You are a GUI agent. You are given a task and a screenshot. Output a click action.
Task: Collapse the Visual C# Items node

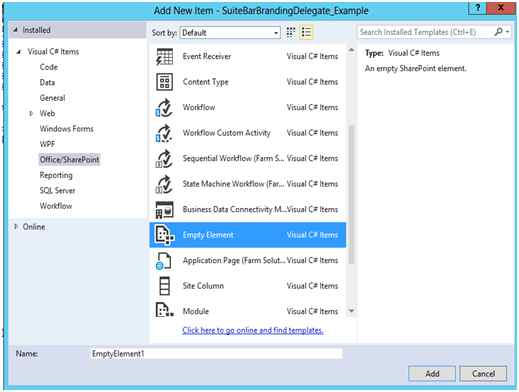coord(19,52)
